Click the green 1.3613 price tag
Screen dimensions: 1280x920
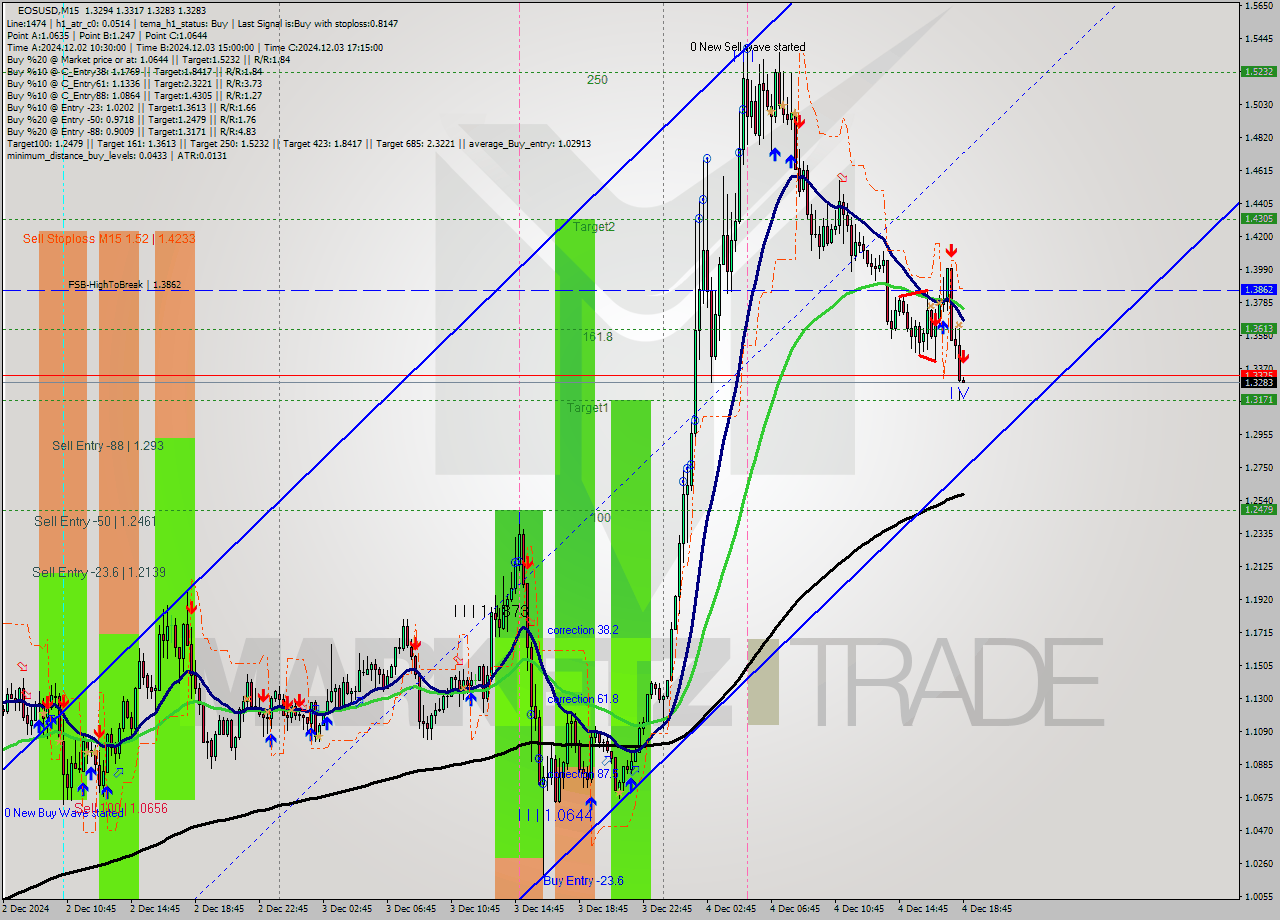click(1257, 328)
